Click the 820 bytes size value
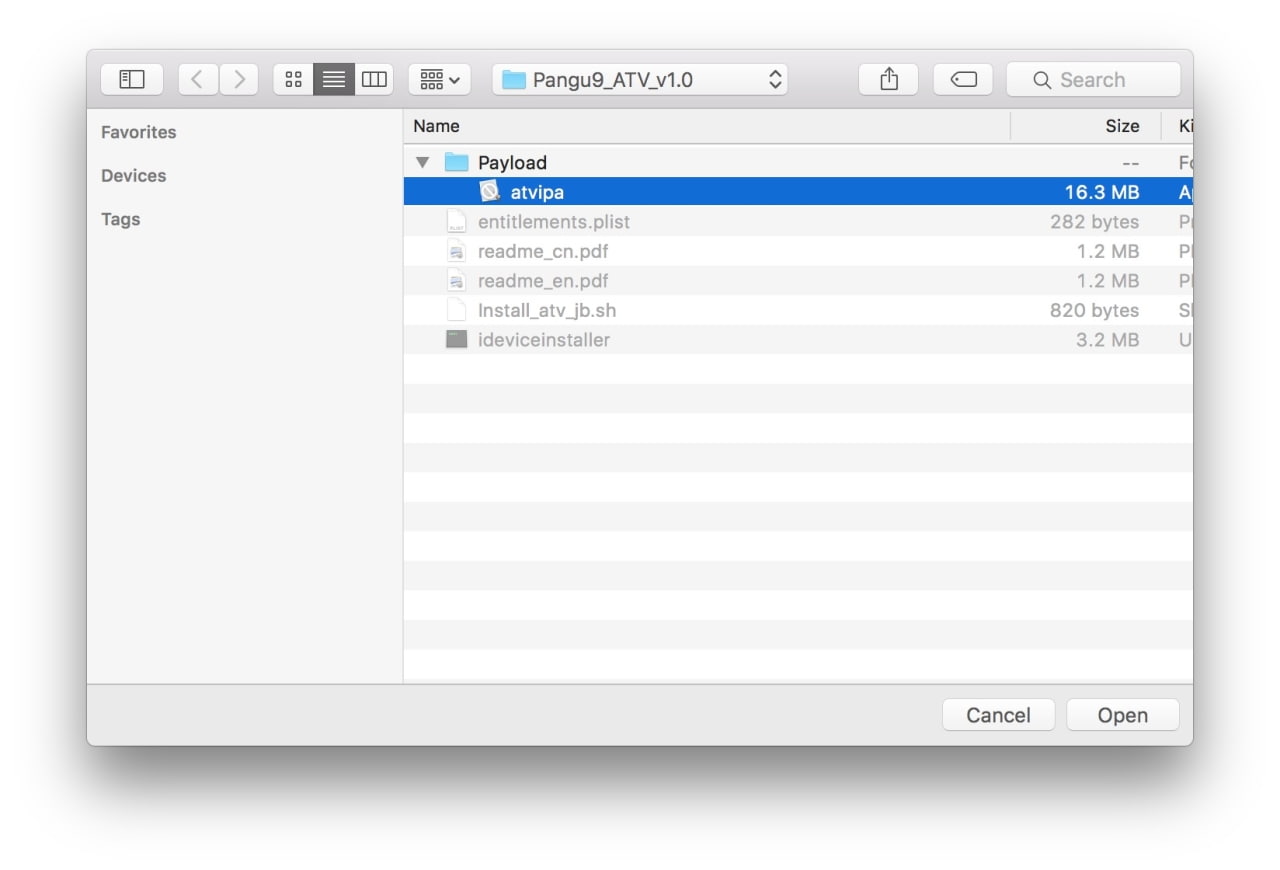Viewport: 1280px width, 870px height. coord(1094,310)
